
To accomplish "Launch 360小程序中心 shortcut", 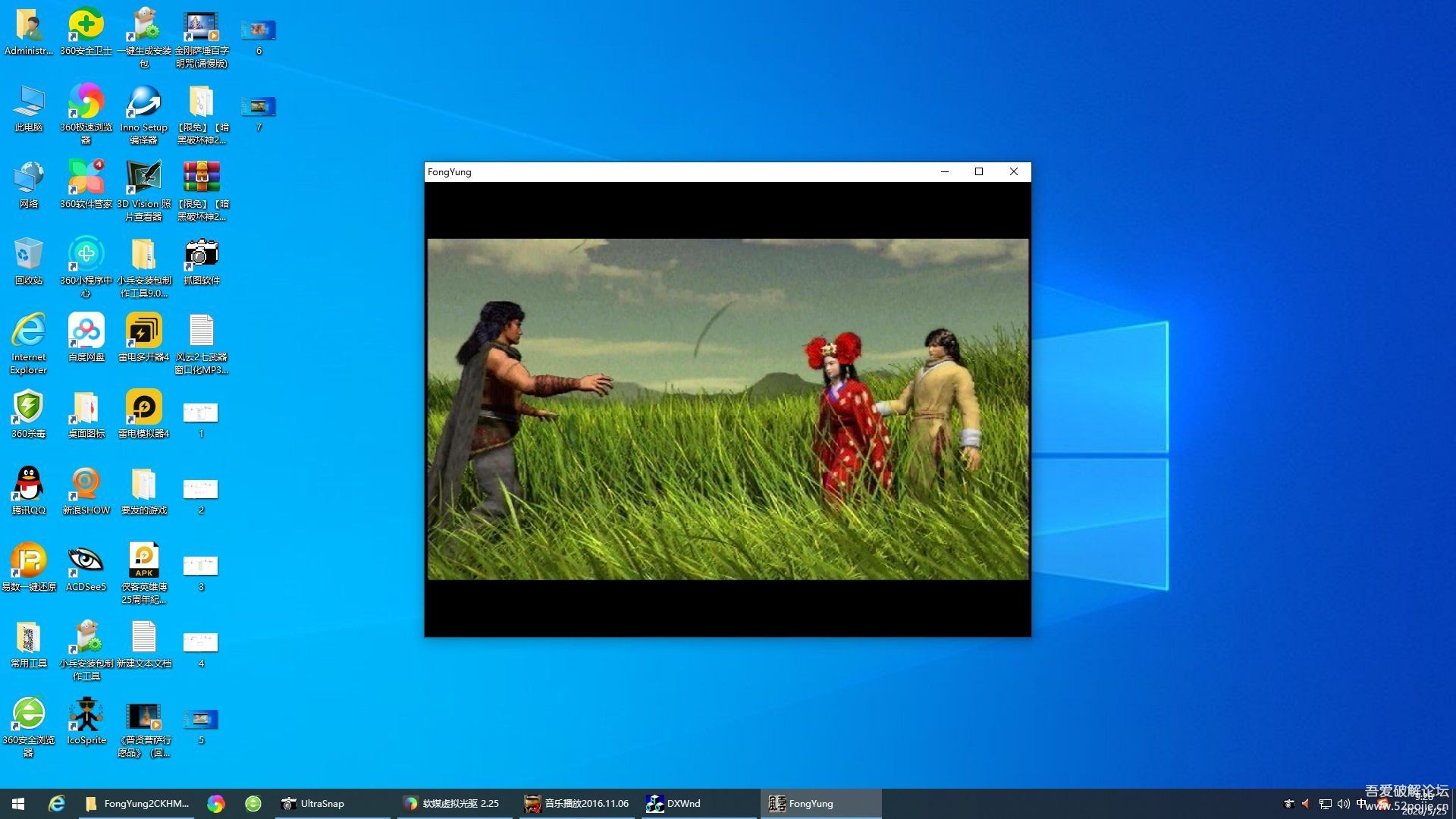I will pos(86,267).
